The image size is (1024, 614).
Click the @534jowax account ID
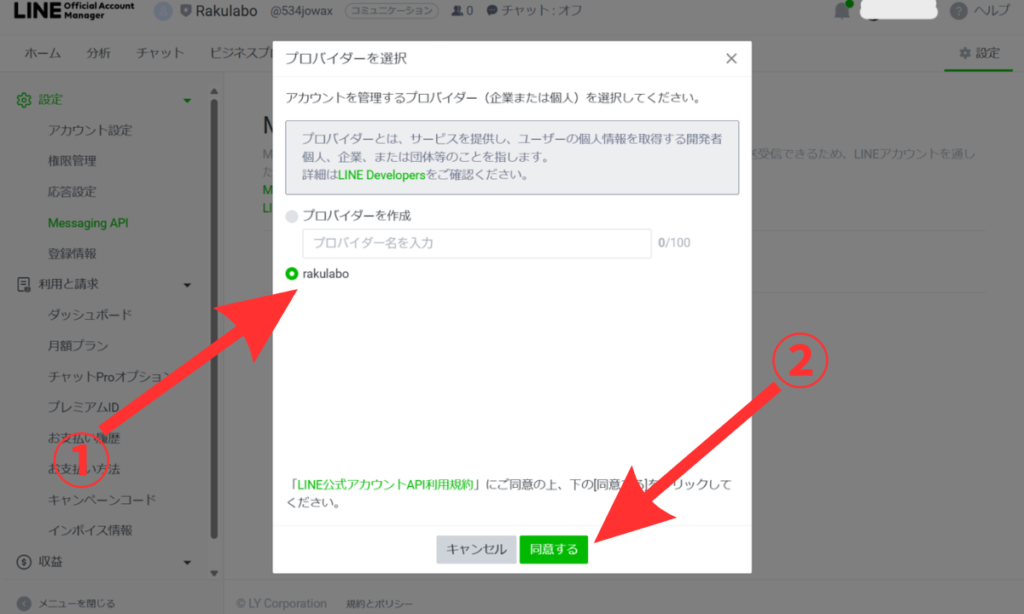(x=301, y=11)
